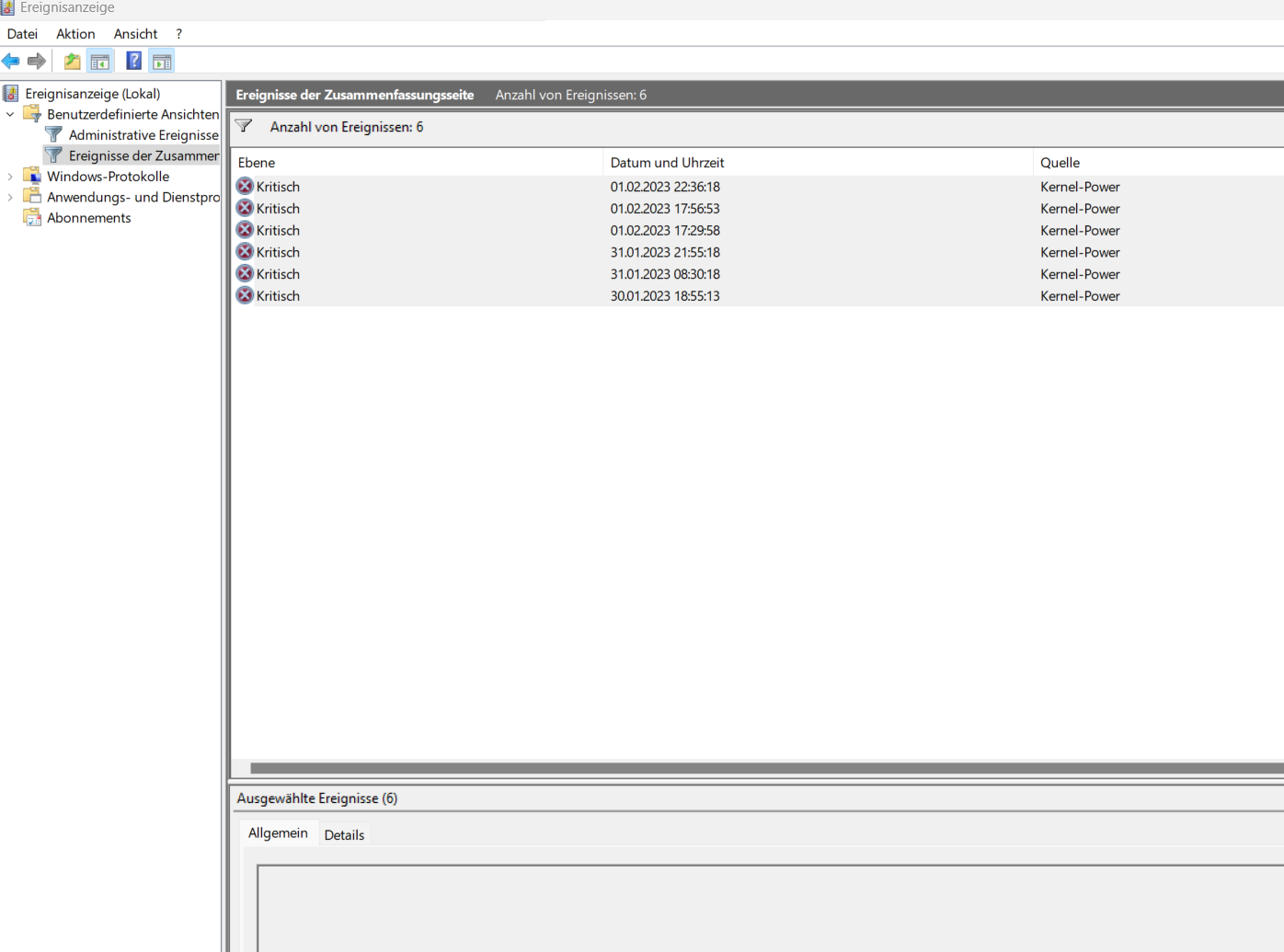Toggle the console tree pane icon
Viewport: 1284px width, 952px height.
(x=100, y=62)
